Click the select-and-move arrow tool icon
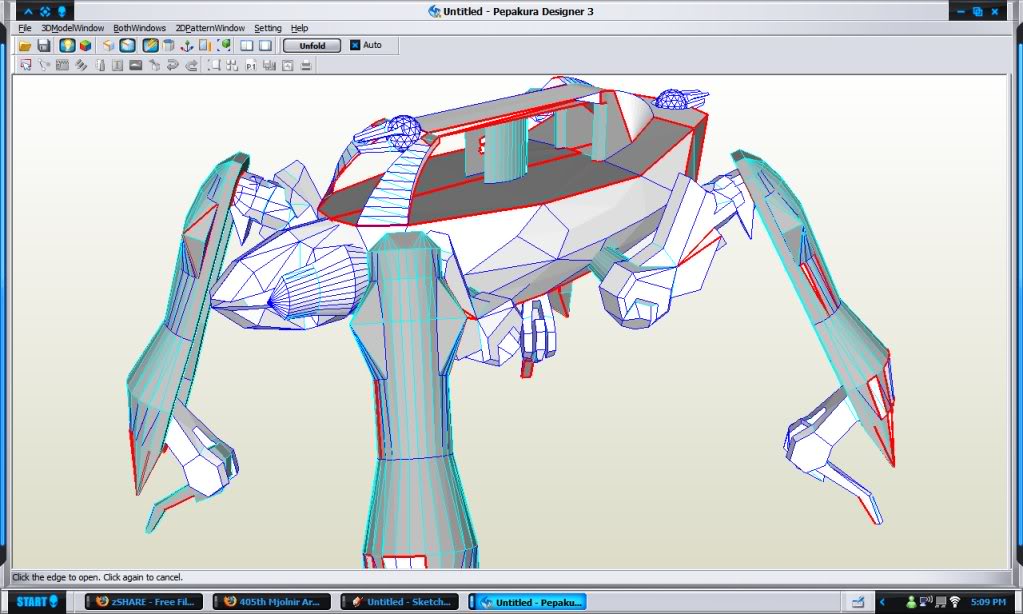The height and width of the screenshot is (614, 1023). (25, 66)
